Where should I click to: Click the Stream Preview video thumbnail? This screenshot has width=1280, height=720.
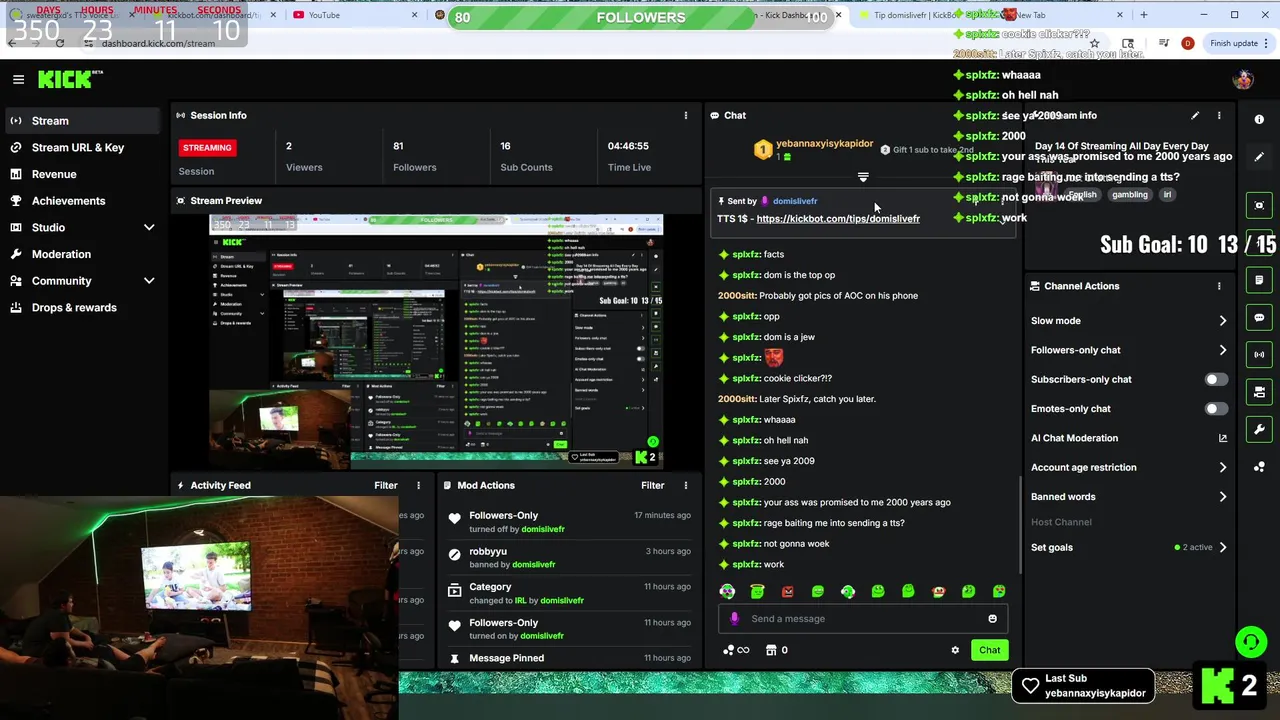click(x=436, y=341)
